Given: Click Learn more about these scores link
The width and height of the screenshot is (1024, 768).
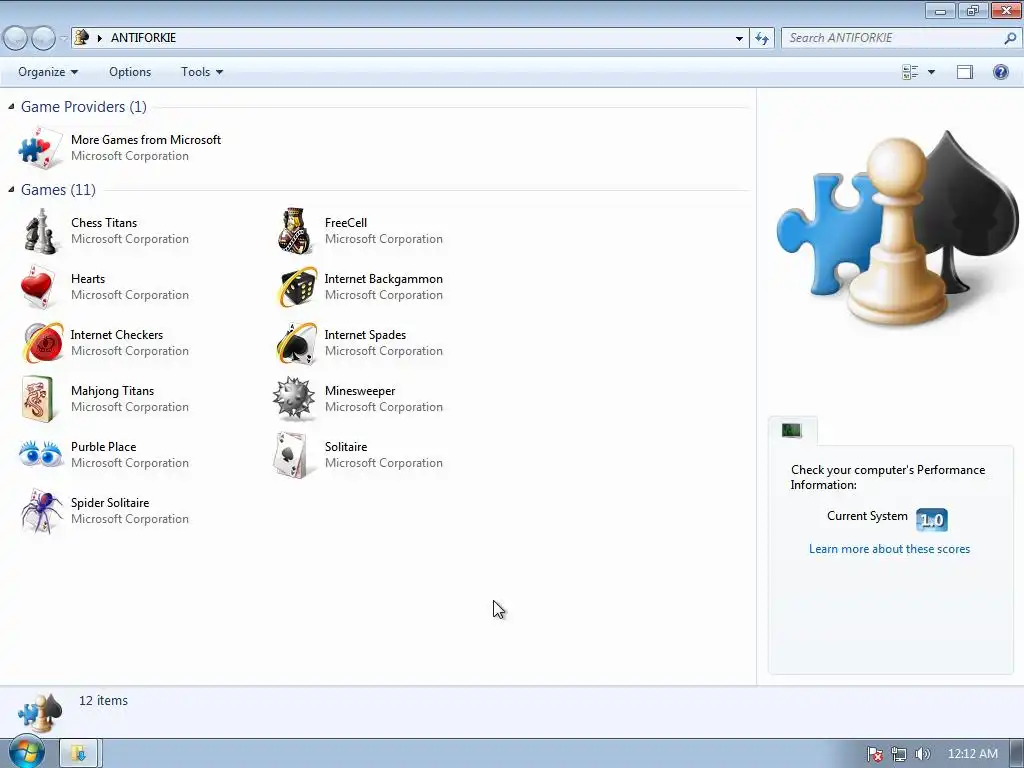Looking at the screenshot, I should coord(889,549).
